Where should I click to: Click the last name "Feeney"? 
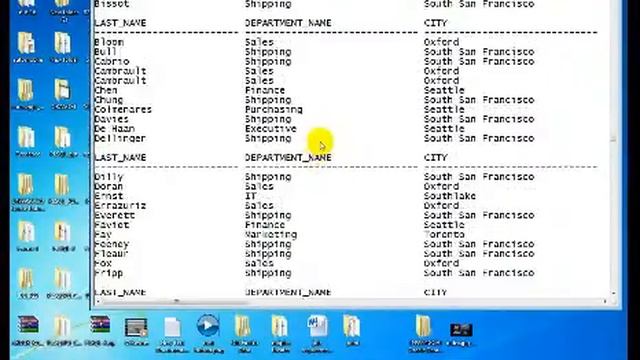click(111, 244)
